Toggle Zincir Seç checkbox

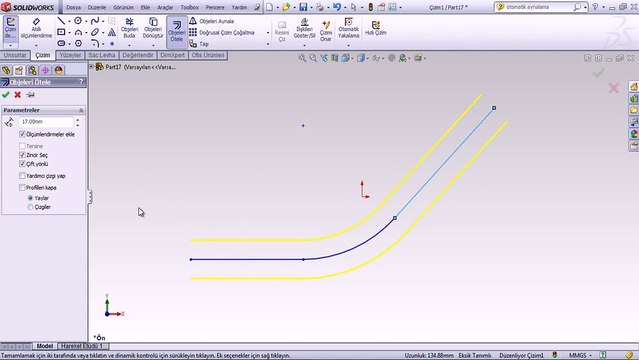pos(22,155)
